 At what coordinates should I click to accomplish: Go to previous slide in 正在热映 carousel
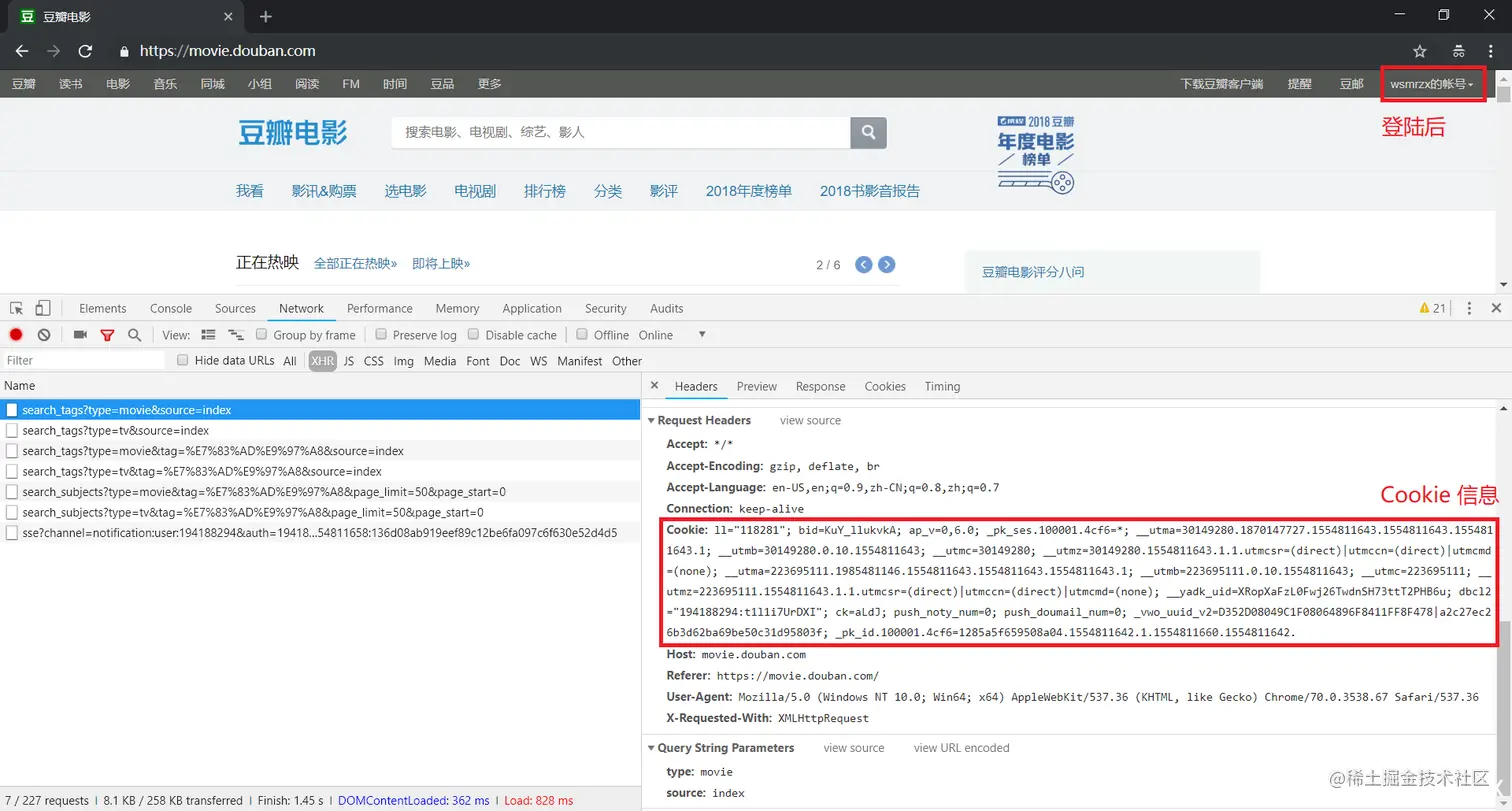pyautogui.click(x=863, y=265)
